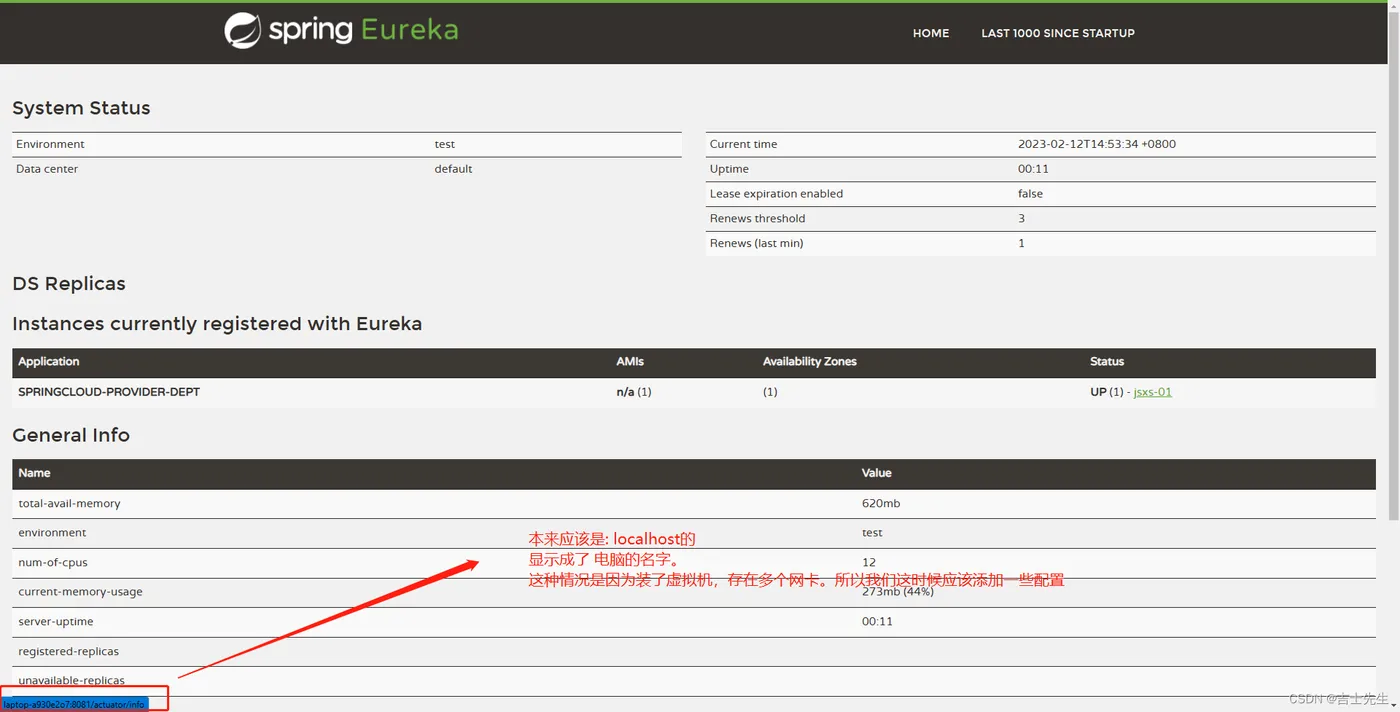Click the 'Availability Zones' column header
Viewport: 1400px width, 712px height.
pyautogui.click(x=810, y=362)
